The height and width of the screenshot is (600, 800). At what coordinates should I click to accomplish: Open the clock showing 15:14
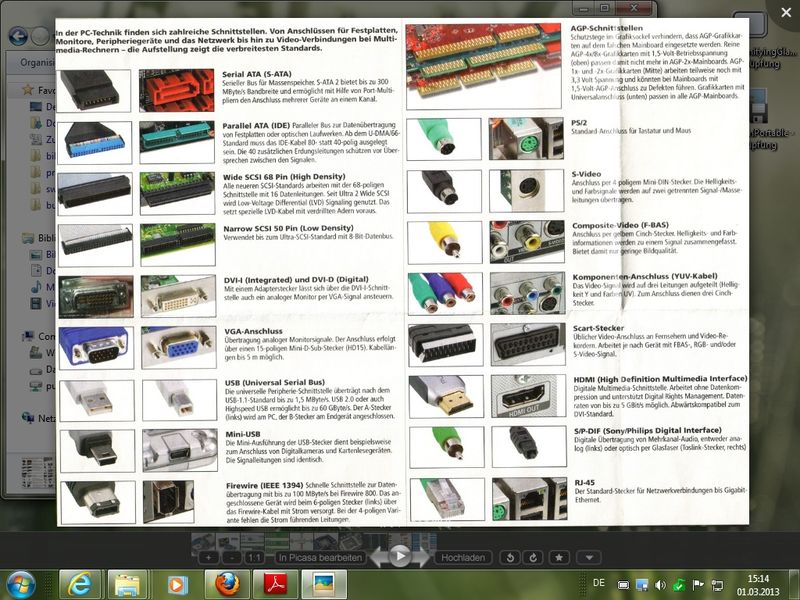pos(758,585)
